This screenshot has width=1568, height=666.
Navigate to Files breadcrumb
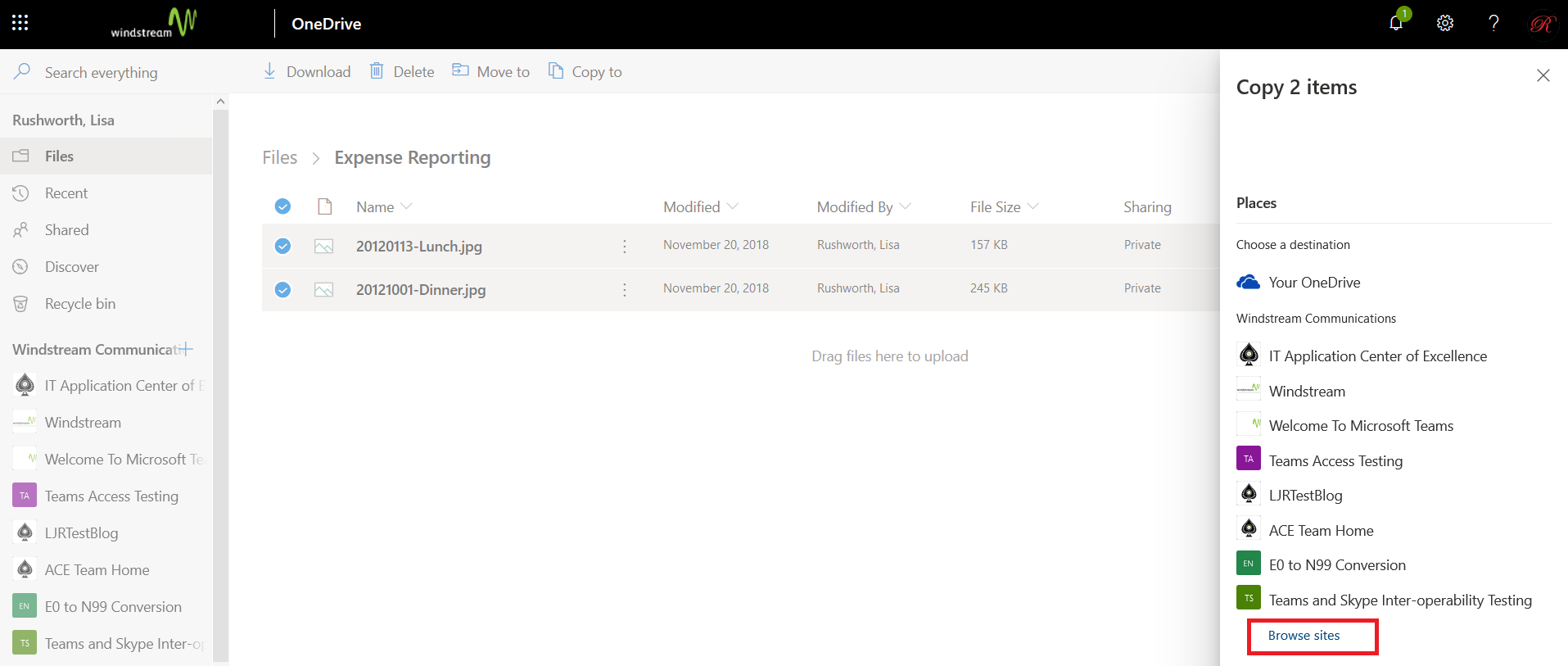pyautogui.click(x=279, y=157)
